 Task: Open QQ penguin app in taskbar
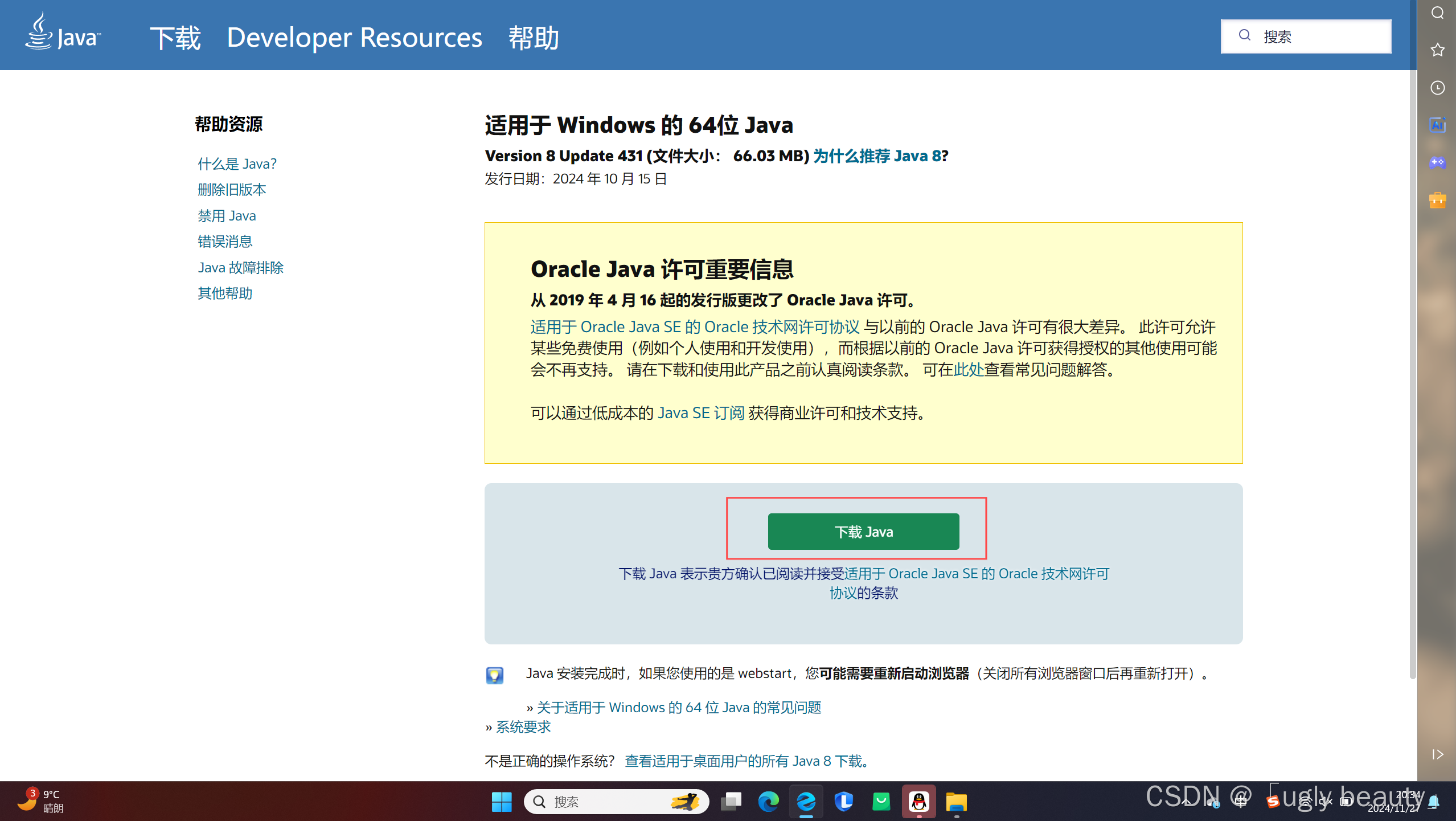(x=918, y=802)
